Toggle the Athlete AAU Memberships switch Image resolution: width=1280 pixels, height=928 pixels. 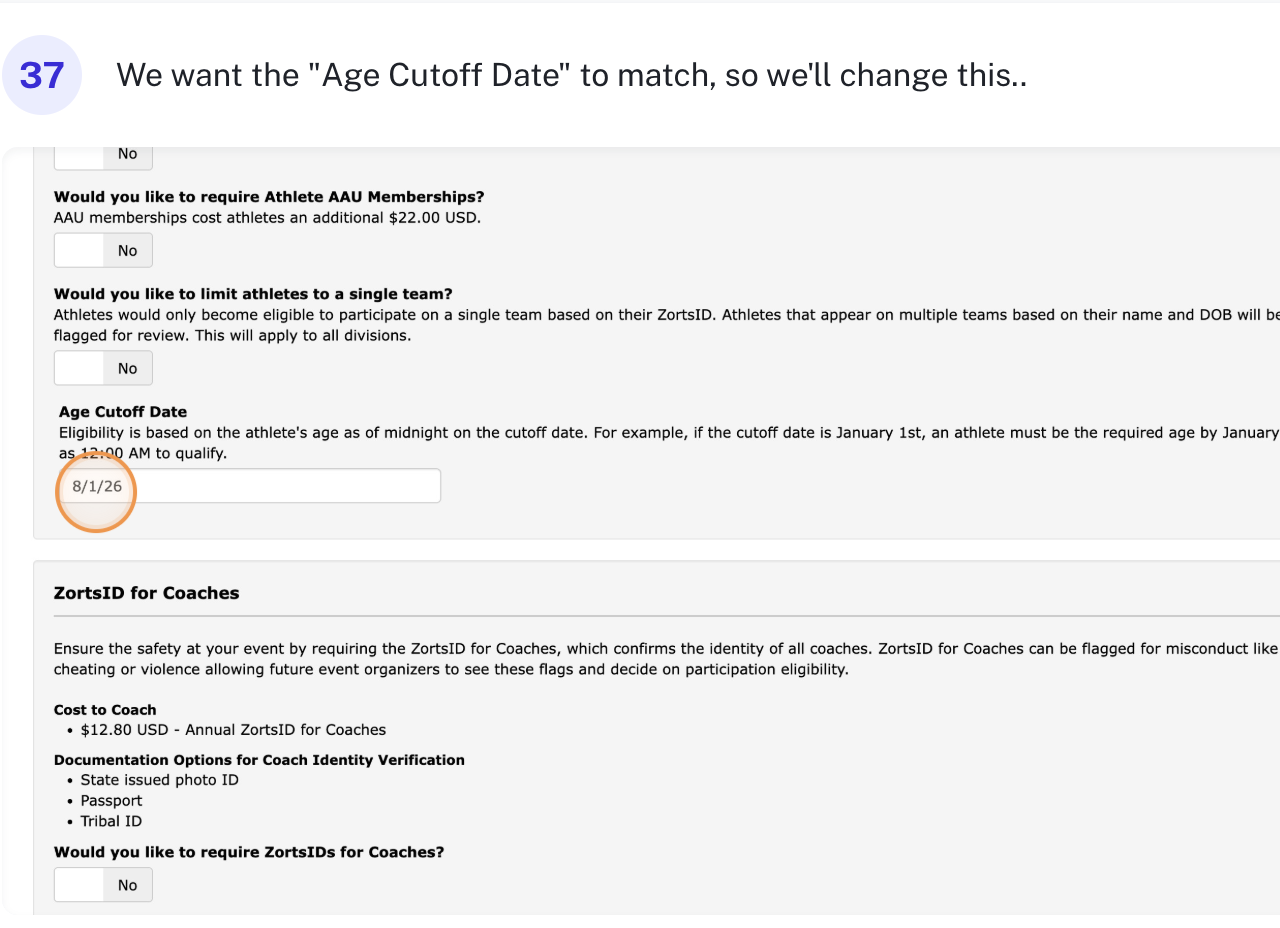[x=103, y=250]
